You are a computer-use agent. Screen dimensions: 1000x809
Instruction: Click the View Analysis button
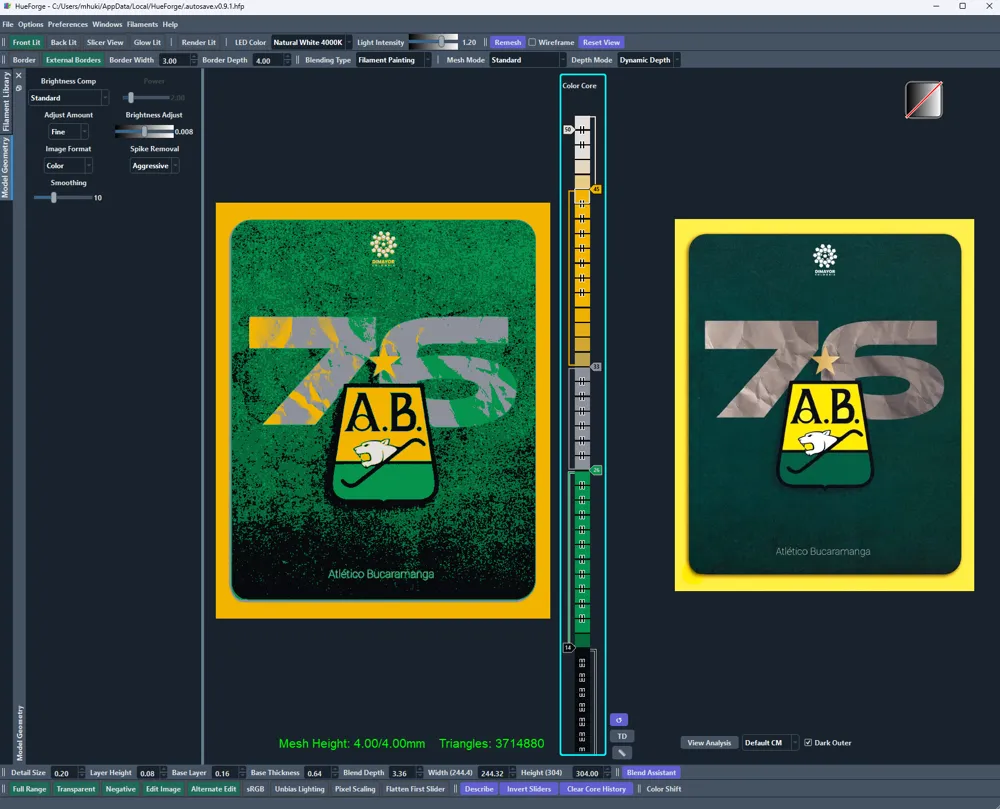pyautogui.click(x=709, y=743)
